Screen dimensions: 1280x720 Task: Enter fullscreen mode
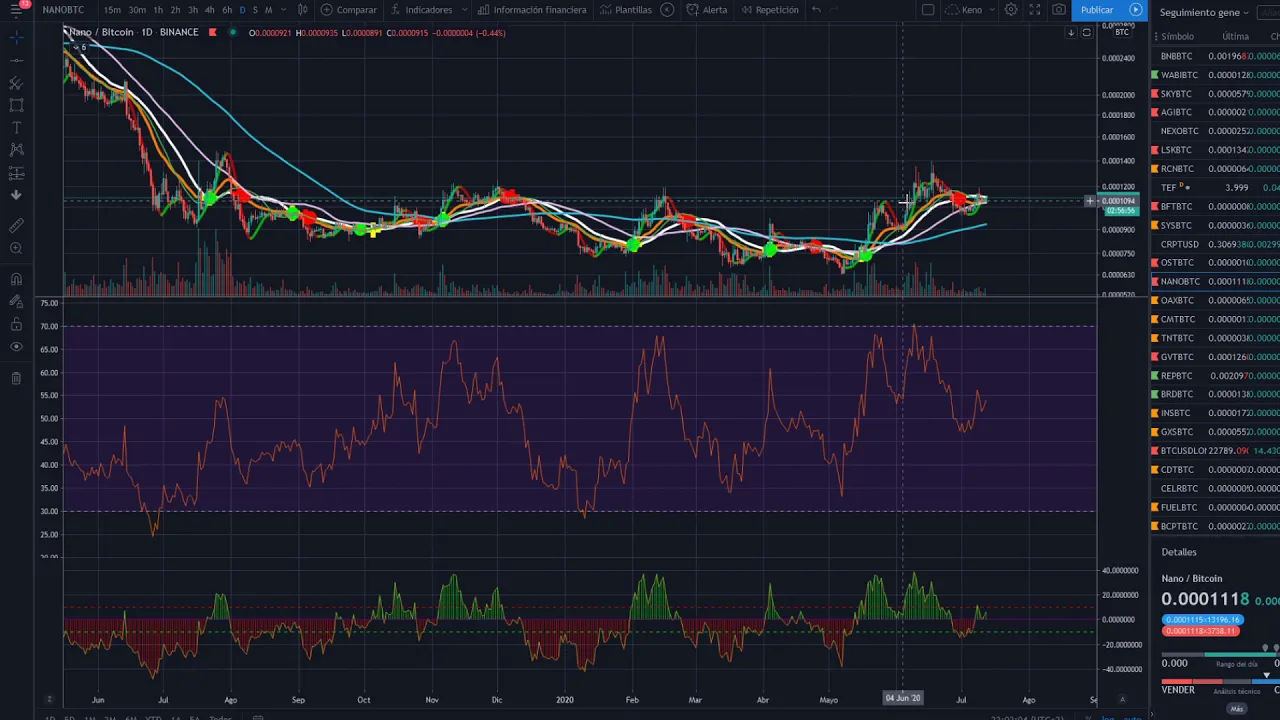click(1035, 10)
